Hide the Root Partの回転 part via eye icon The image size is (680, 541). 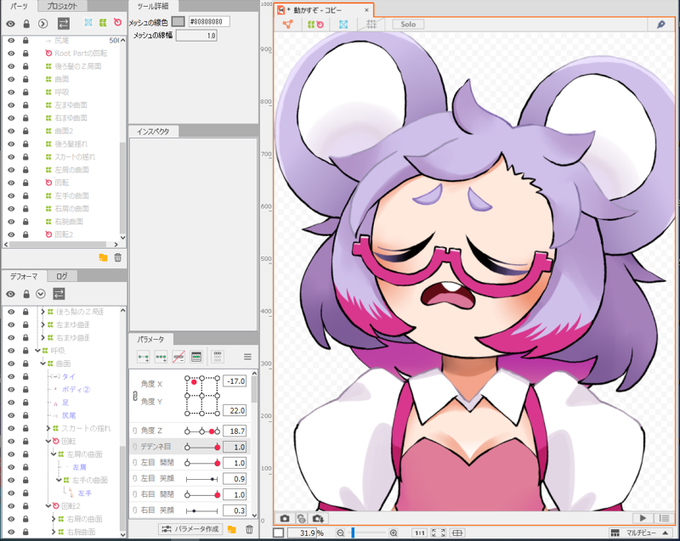(11, 53)
